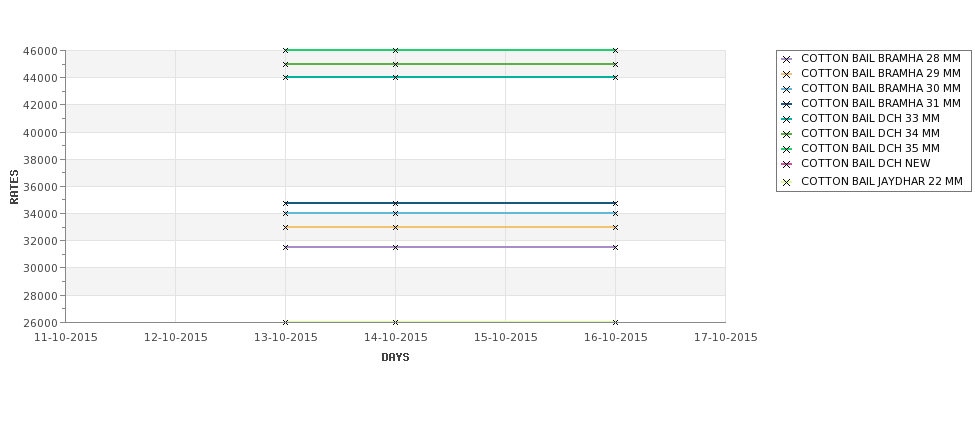Click the RATES axis title
975x429 pixels.
tap(14, 187)
